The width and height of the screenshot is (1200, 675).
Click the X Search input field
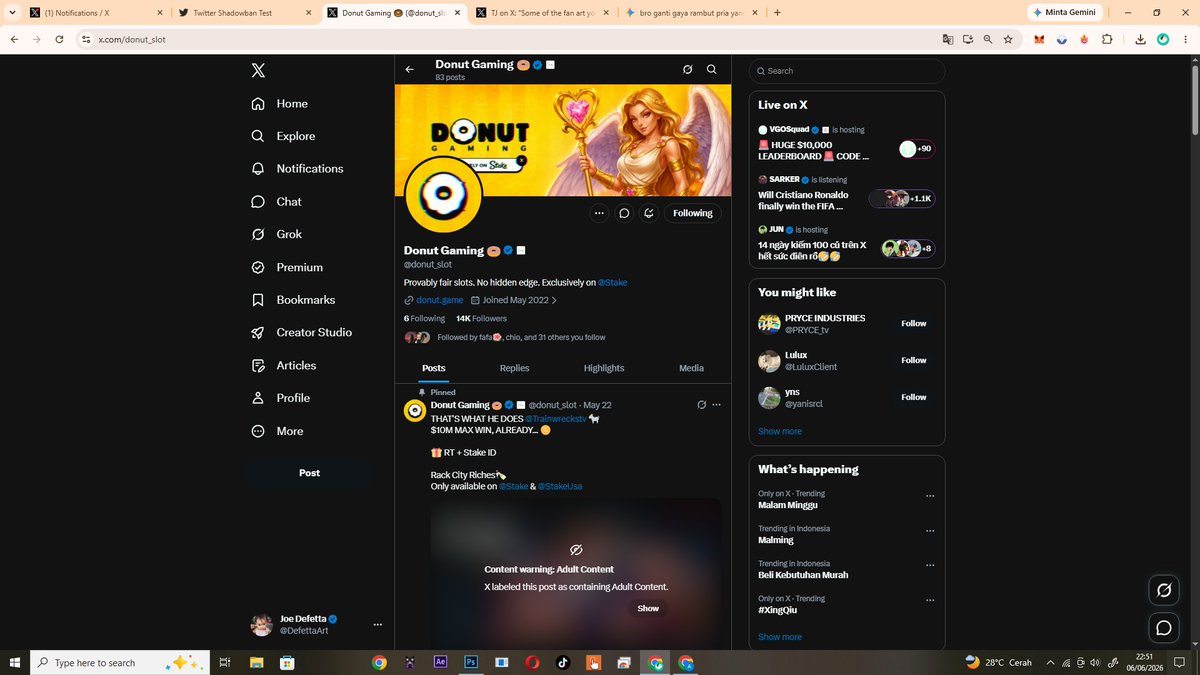(x=846, y=71)
